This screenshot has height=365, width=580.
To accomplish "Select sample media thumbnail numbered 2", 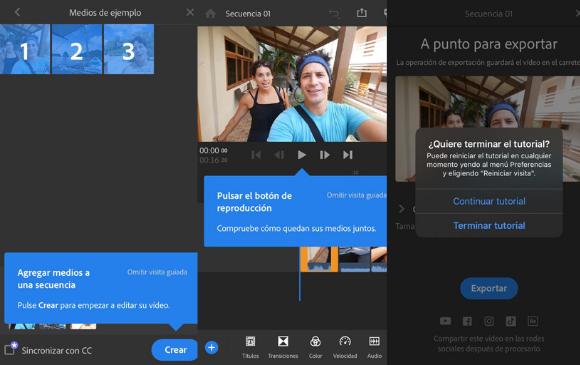I will 77,49.
